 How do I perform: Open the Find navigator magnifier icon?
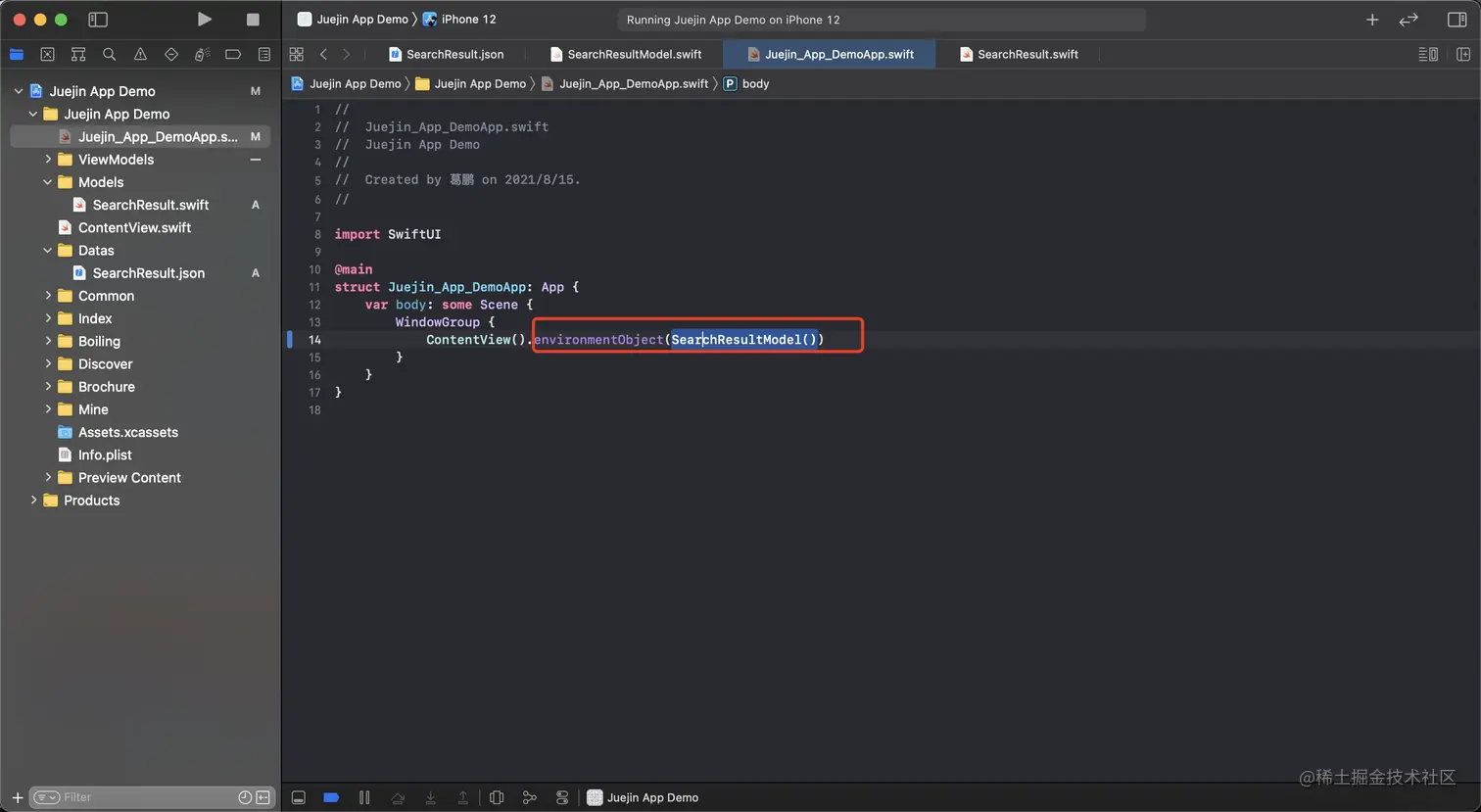point(110,55)
